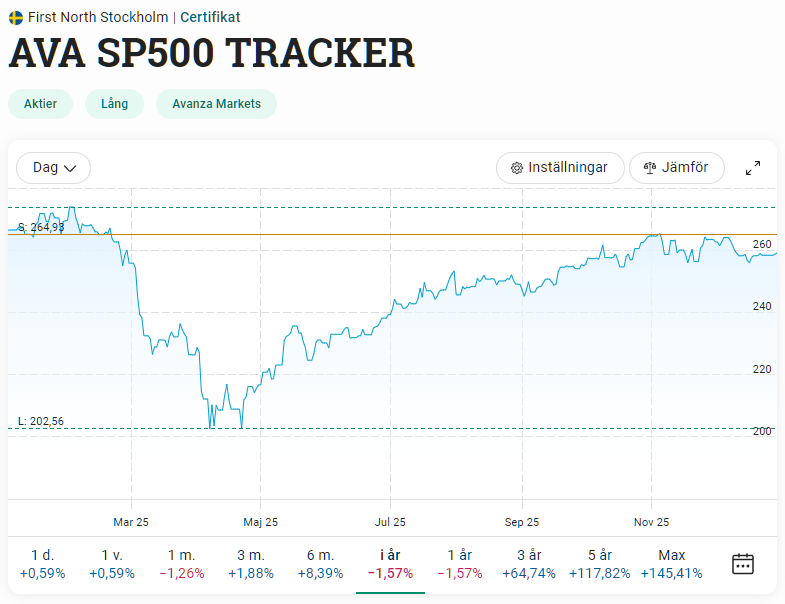The width and height of the screenshot is (785, 604).
Task: Click the Swedish flag icon
Action: click(x=16, y=18)
